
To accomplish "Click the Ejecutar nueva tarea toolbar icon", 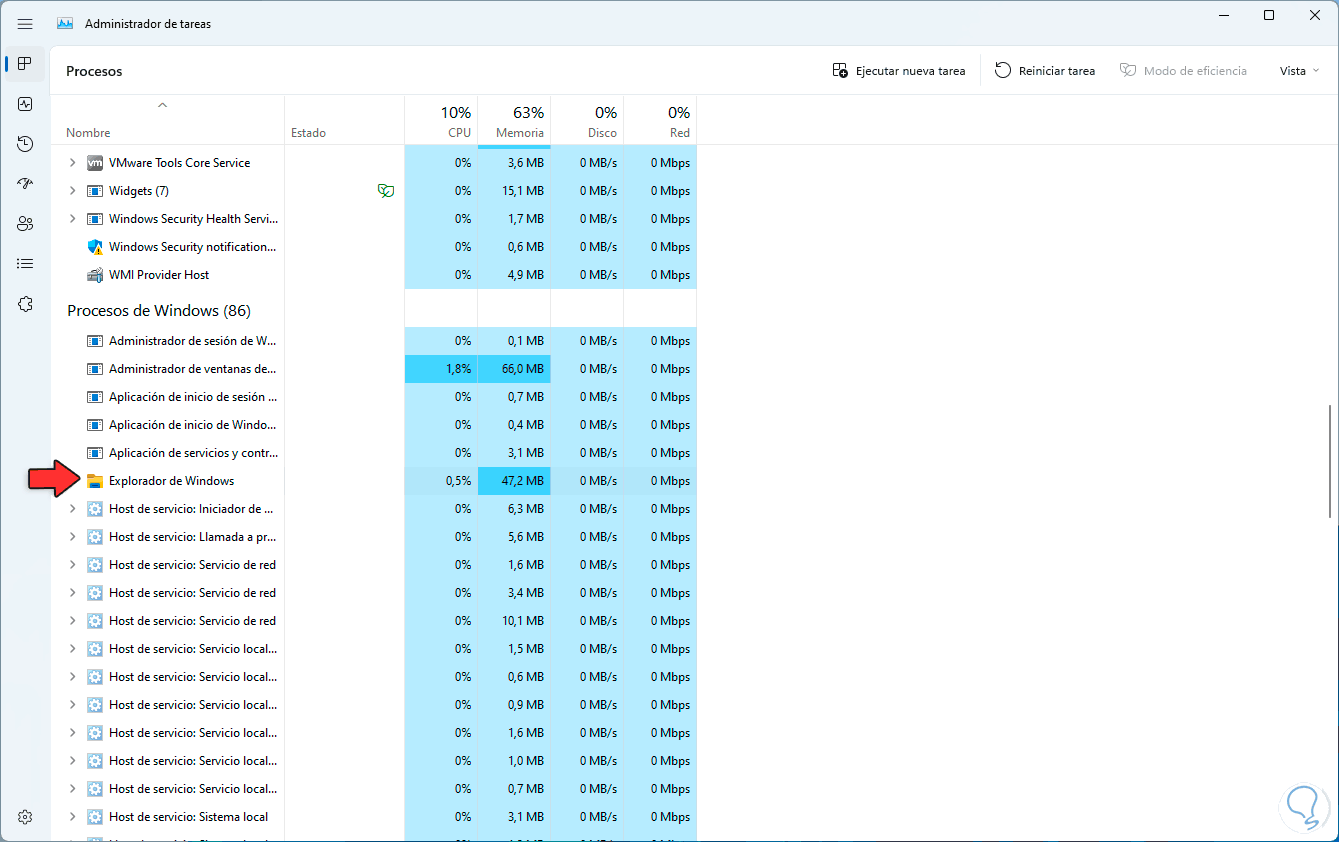I will point(840,71).
